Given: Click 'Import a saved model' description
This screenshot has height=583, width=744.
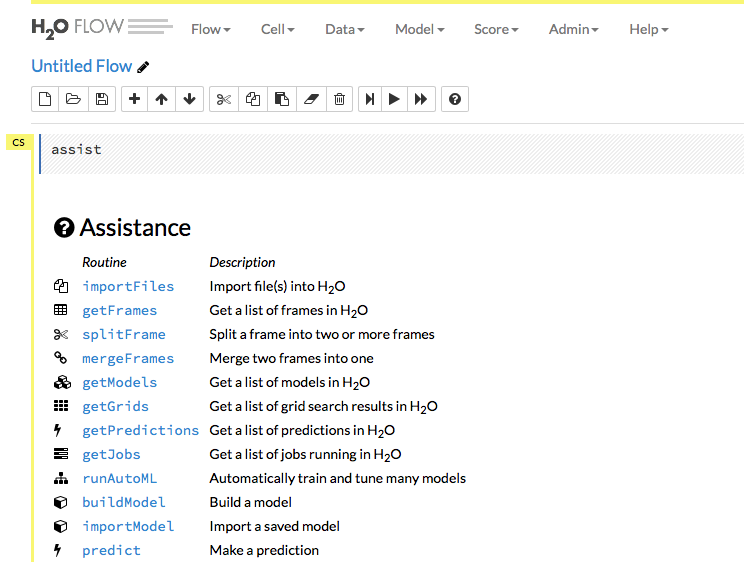Looking at the screenshot, I should click(x=274, y=527).
